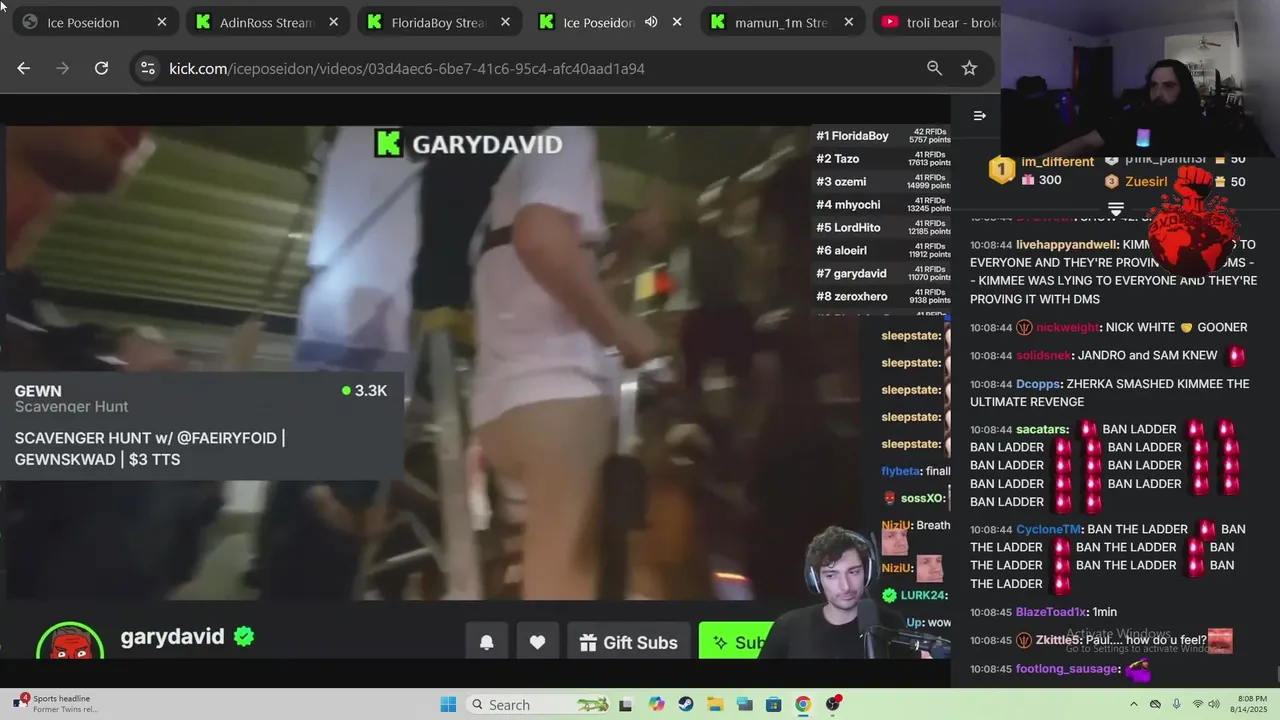Mute the playing Ice Poseidon tab speaker
1280x720 pixels.
tap(651, 22)
